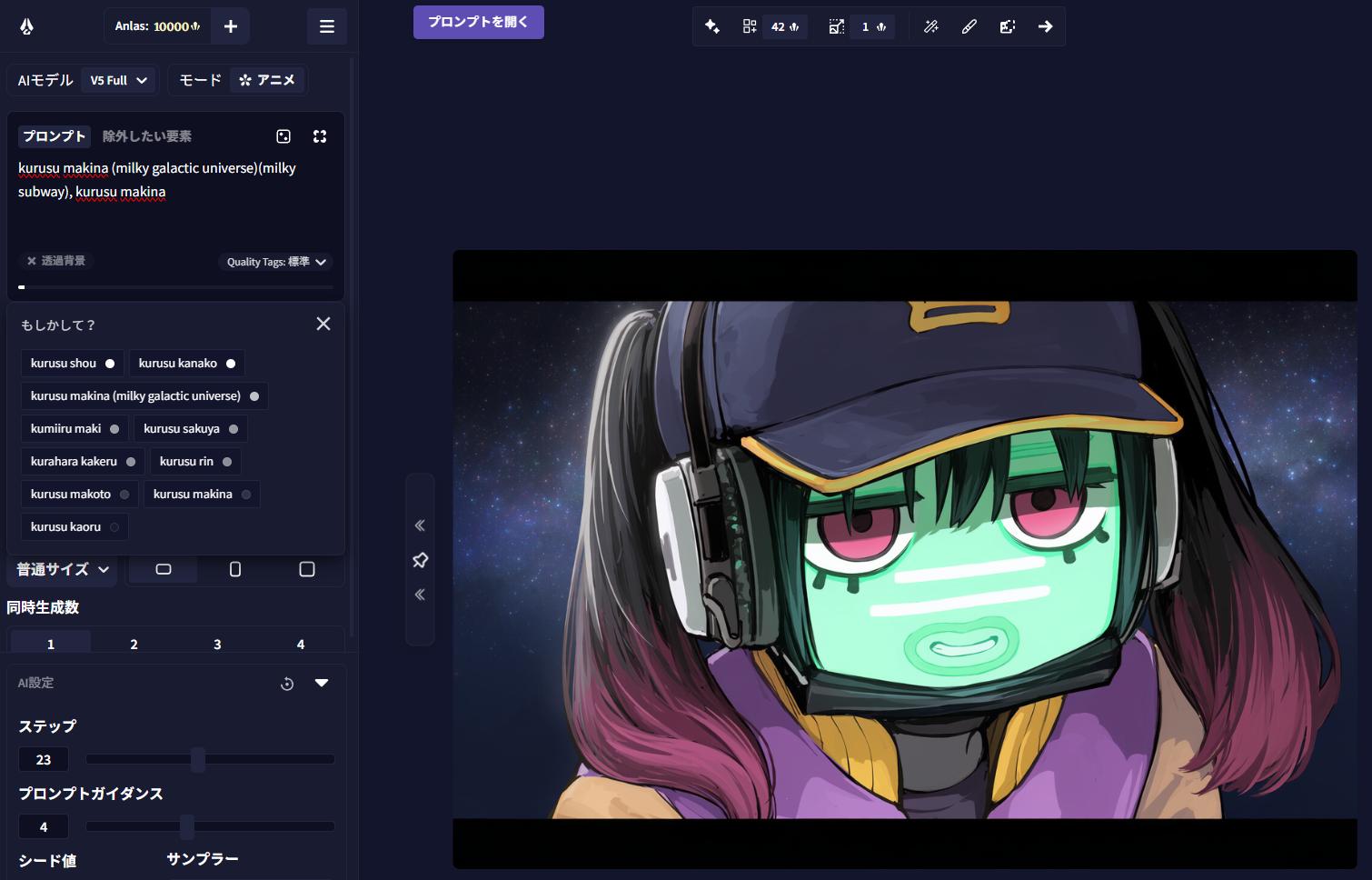Select the kurusu sakuya suggestion
The height and width of the screenshot is (880, 1372).
pos(191,429)
